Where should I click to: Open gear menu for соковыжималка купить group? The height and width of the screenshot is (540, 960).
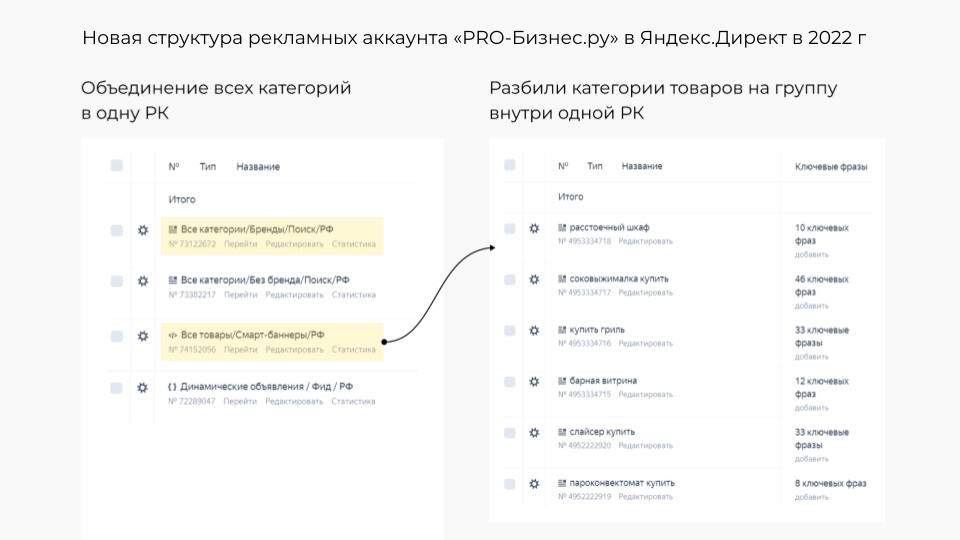534,279
